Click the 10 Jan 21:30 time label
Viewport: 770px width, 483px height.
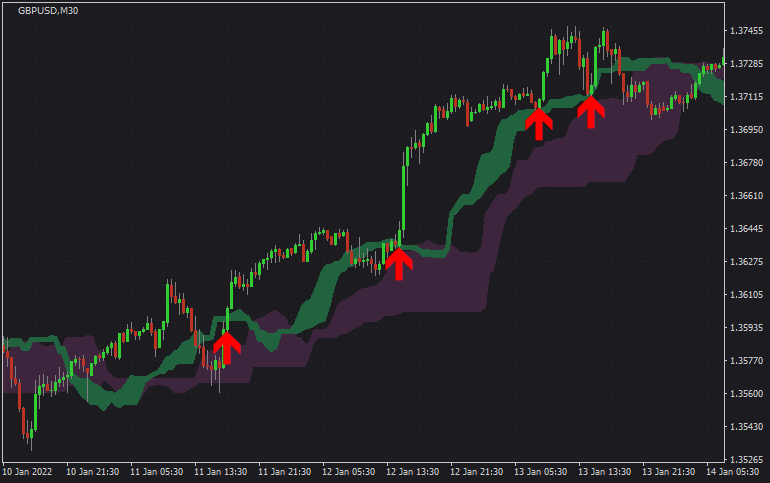[92, 472]
